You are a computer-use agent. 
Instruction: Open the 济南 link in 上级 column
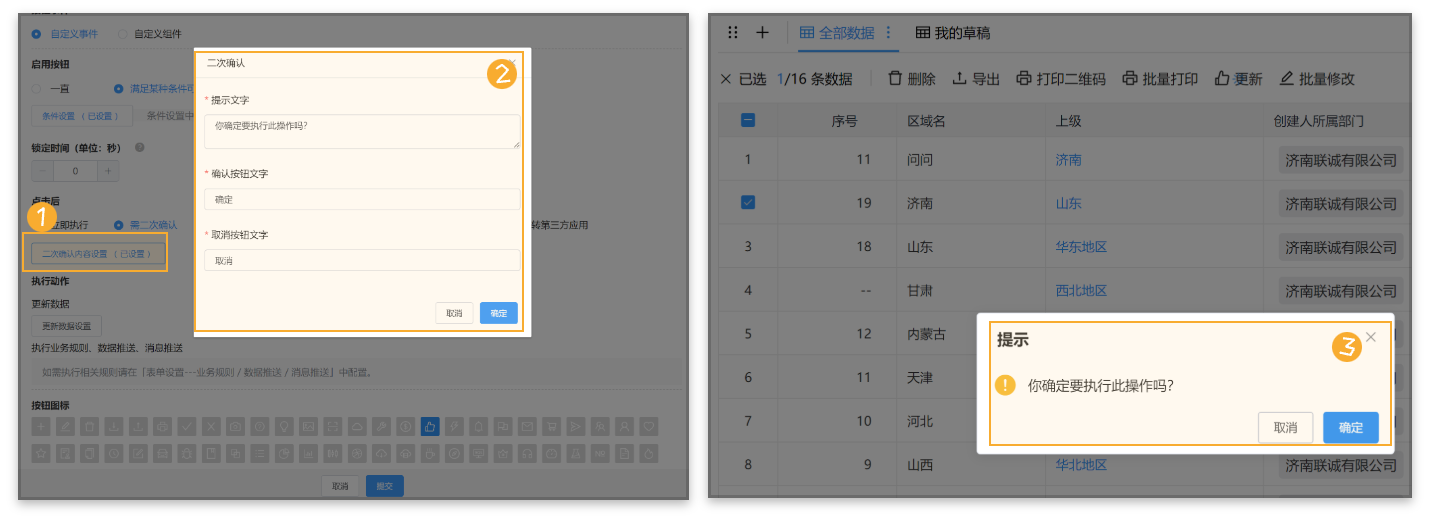click(x=1068, y=160)
